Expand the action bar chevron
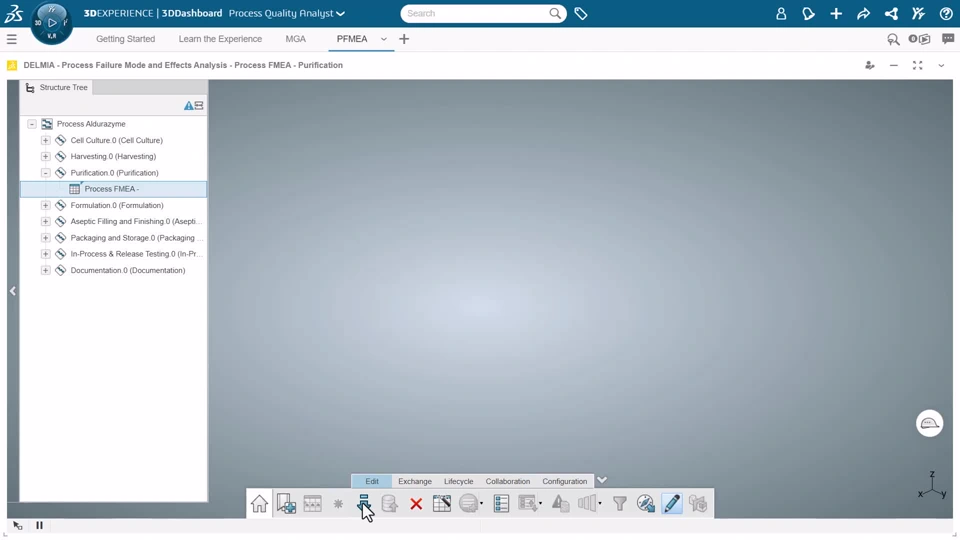Viewport: 960px width, 540px height. click(602, 481)
